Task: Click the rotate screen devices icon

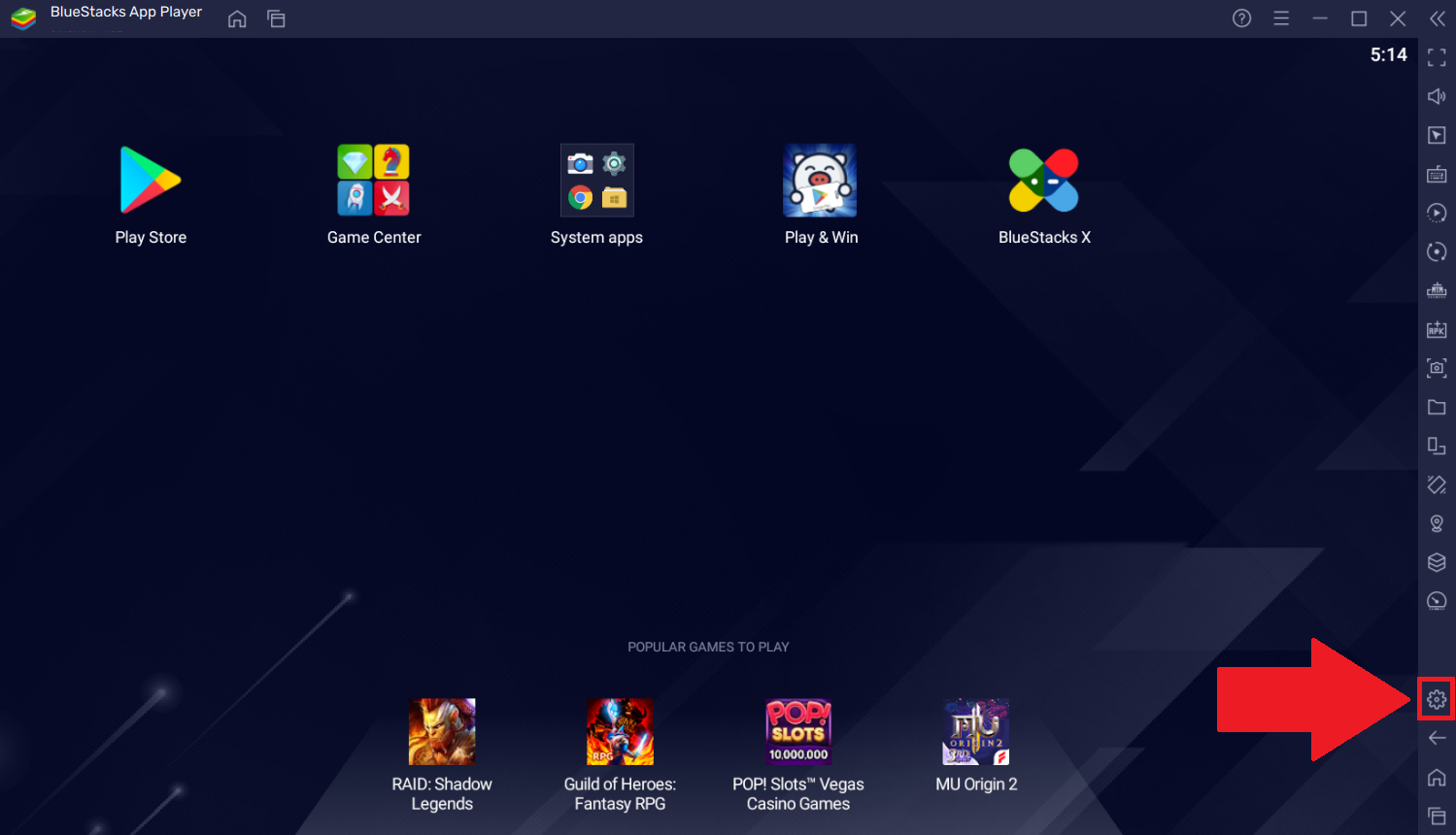Action: point(1437,446)
